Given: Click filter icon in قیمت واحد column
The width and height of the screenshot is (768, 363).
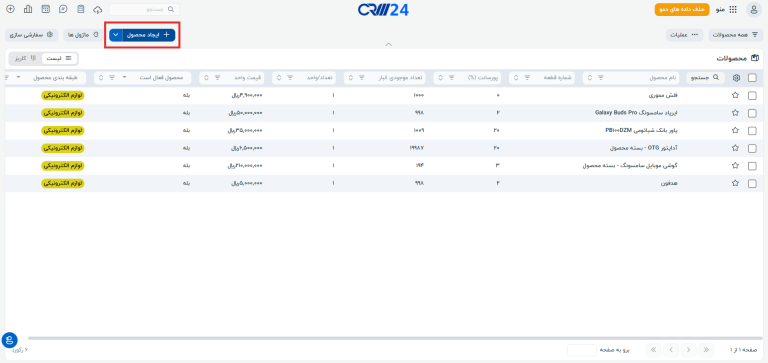Looking at the screenshot, I should coord(217,77).
